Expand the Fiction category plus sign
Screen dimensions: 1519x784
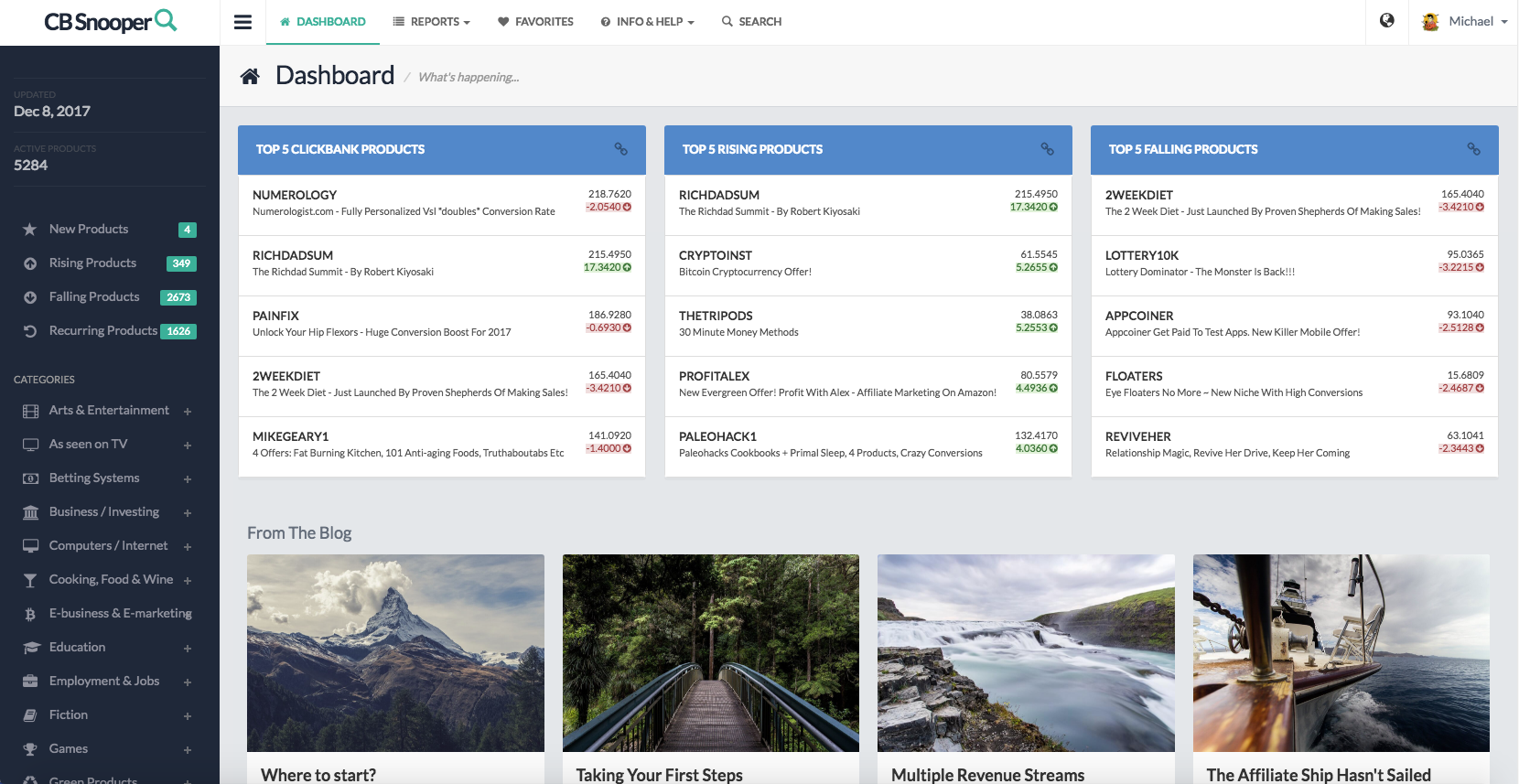coord(188,716)
